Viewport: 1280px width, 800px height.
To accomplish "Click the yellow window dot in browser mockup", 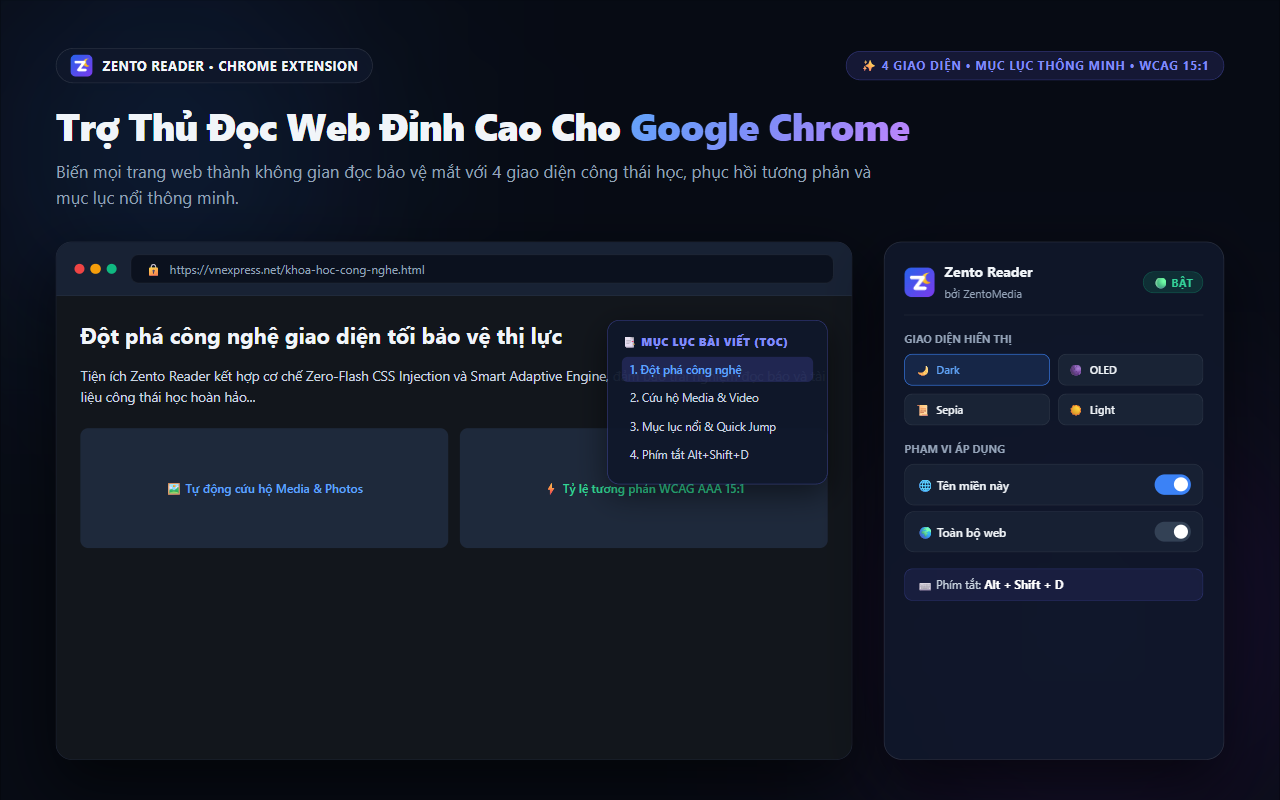I will tap(96, 269).
